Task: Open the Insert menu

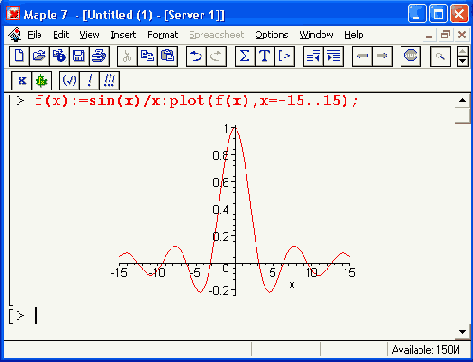Action: (x=123, y=35)
